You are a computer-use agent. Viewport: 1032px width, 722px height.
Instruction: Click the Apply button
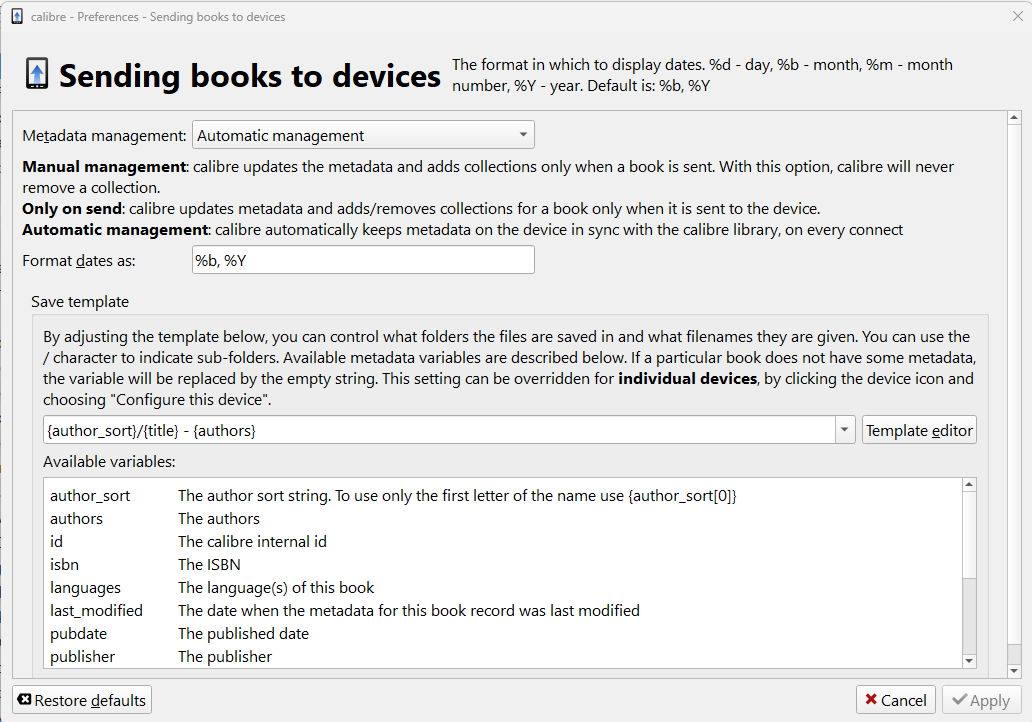(981, 700)
